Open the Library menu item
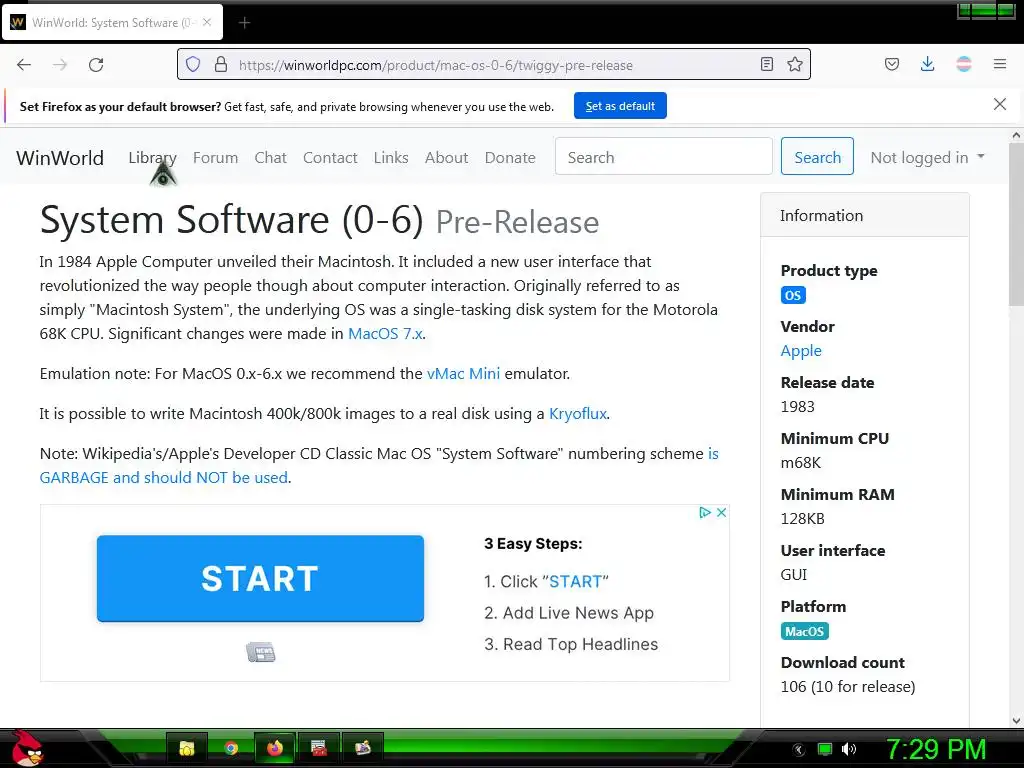This screenshot has width=1024, height=768. (x=152, y=157)
